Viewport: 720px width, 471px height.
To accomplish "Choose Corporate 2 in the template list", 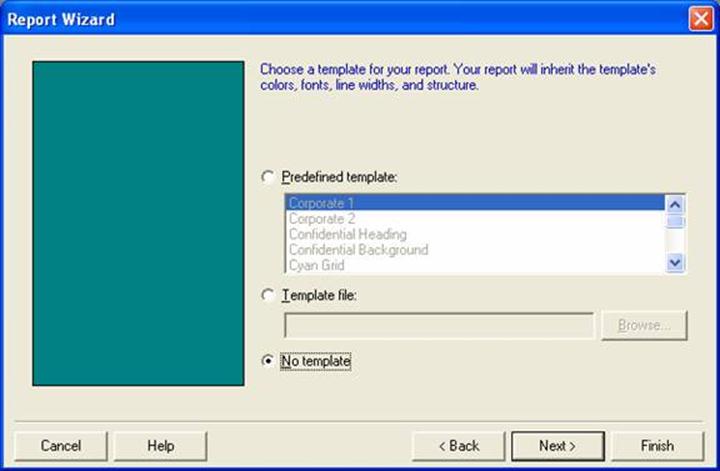I will 475,219.
